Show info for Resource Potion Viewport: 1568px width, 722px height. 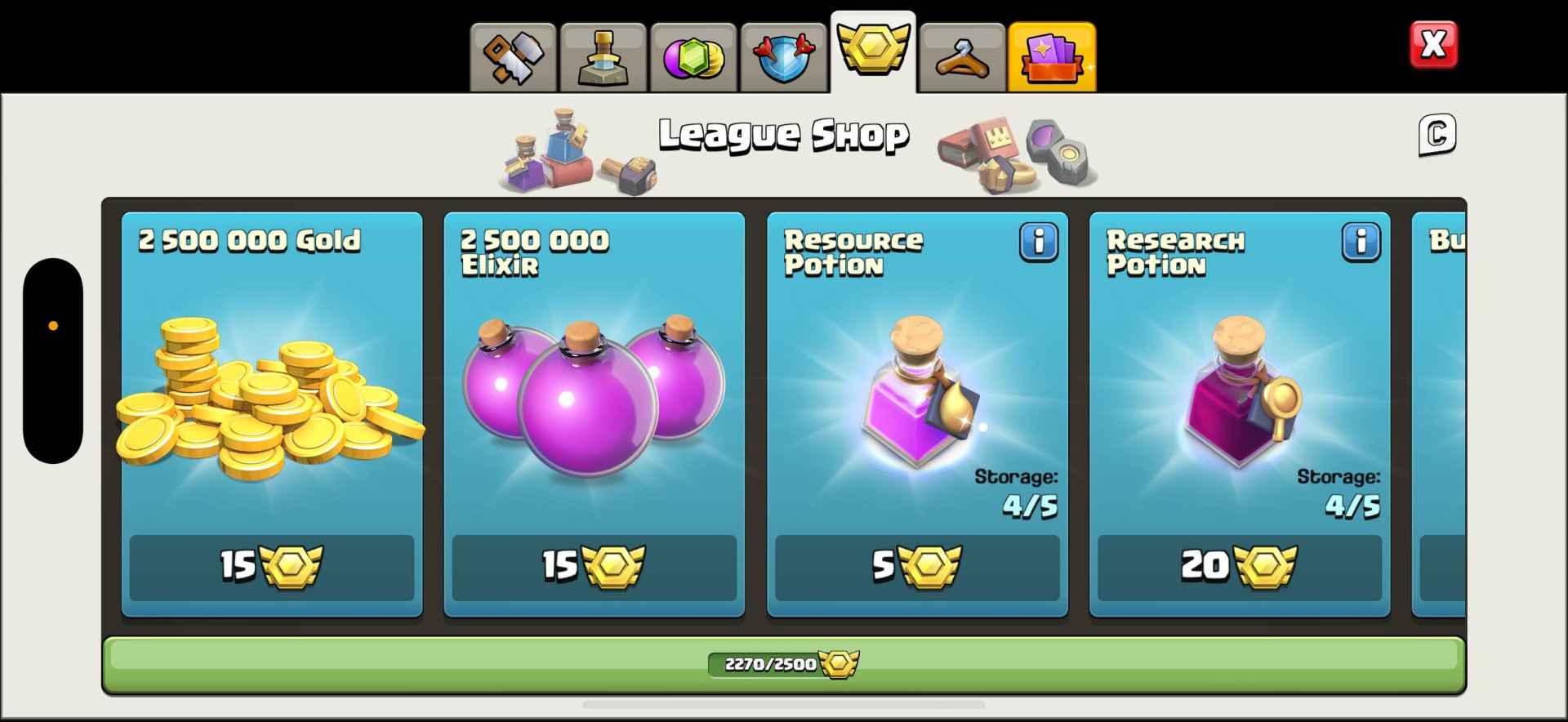[x=1039, y=242]
